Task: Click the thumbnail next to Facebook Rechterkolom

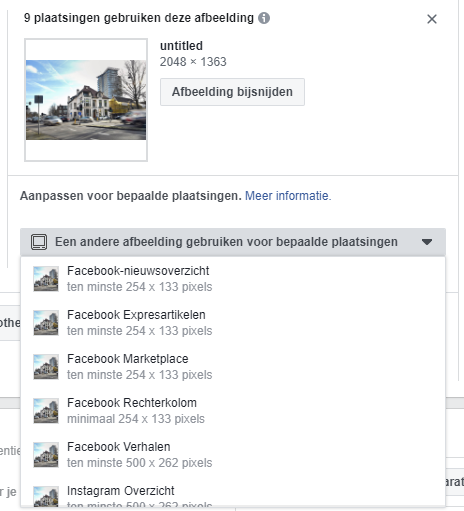Action: (x=46, y=411)
